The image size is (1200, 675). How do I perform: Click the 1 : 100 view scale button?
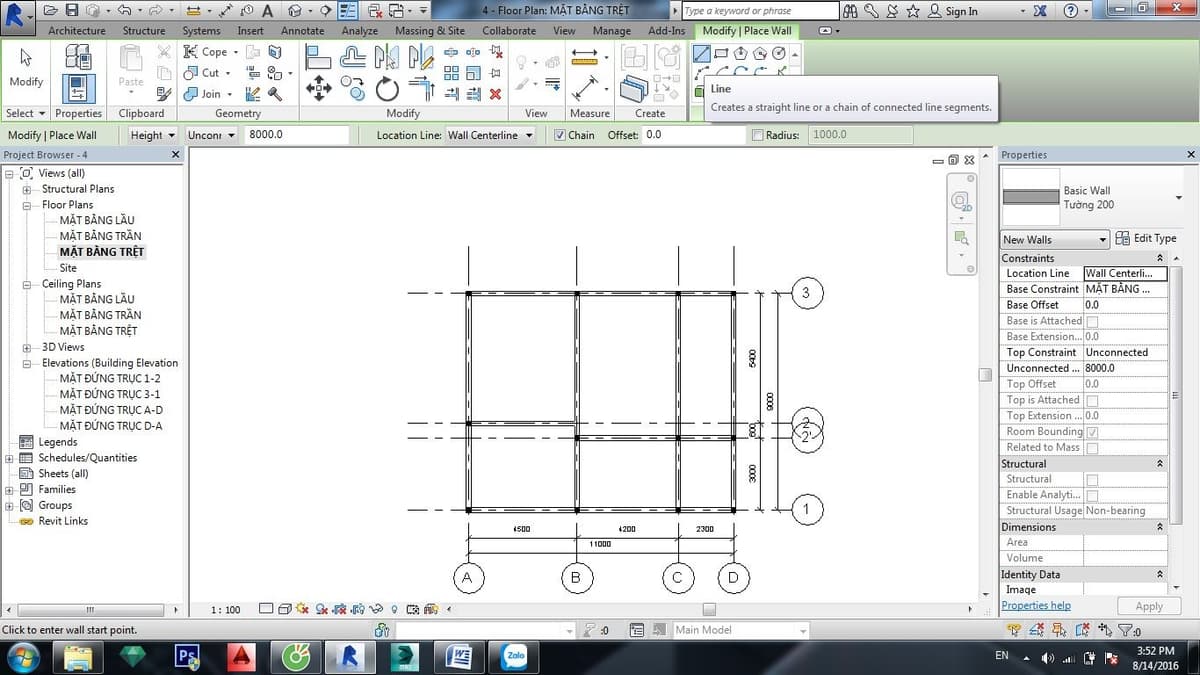click(x=226, y=609)
